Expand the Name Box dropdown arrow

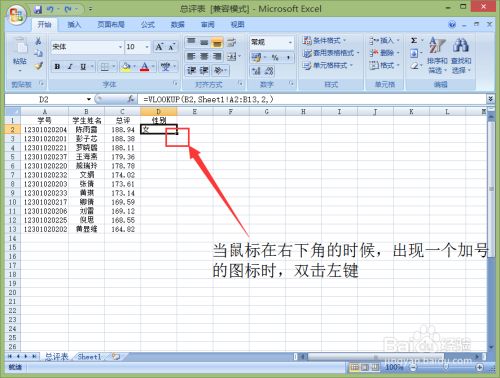pyautogui.click(x=89, y=99)
